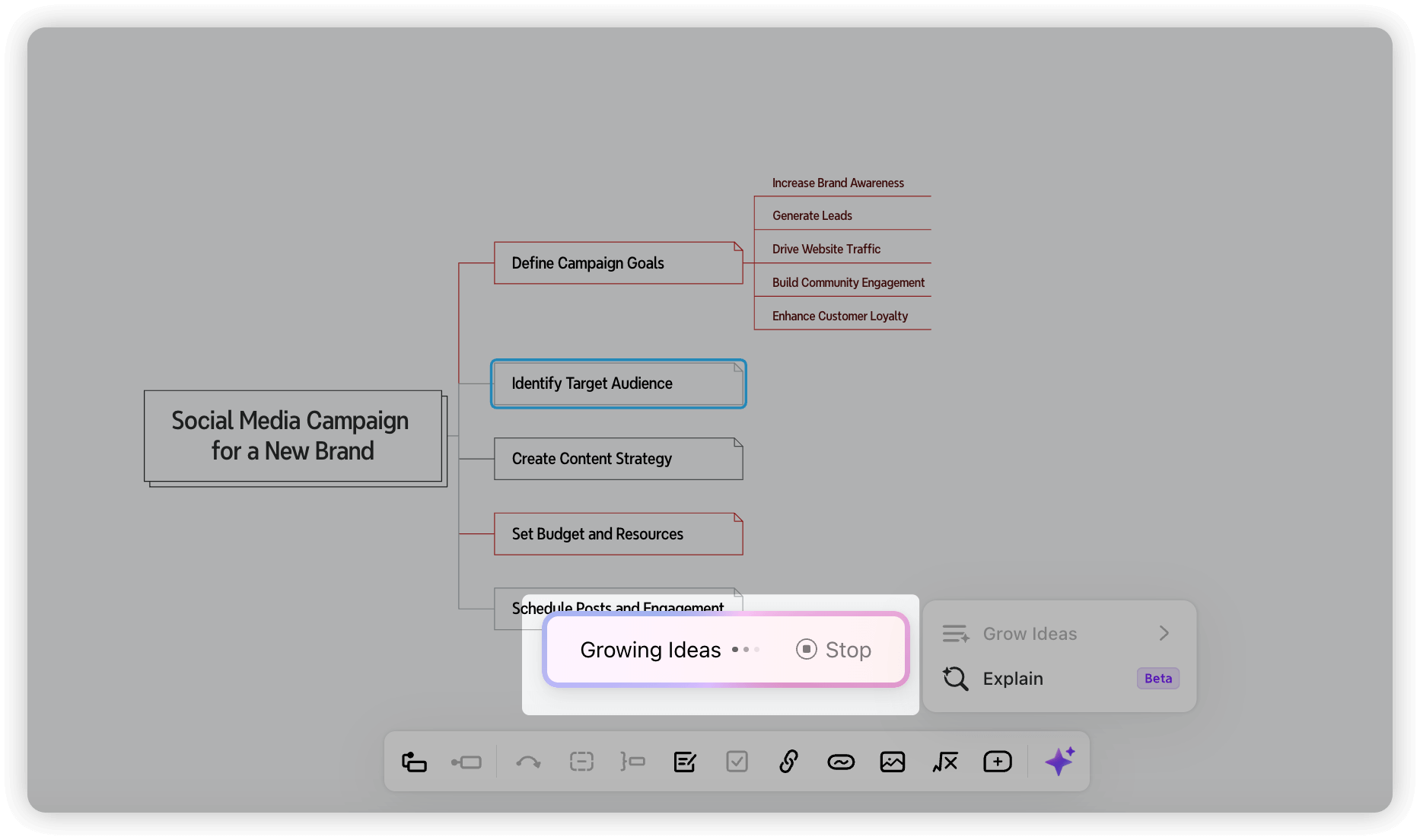Click the Explain magnifier icon
The width and height of the screenshot is (1420, 840).
(x=955, y=679)
